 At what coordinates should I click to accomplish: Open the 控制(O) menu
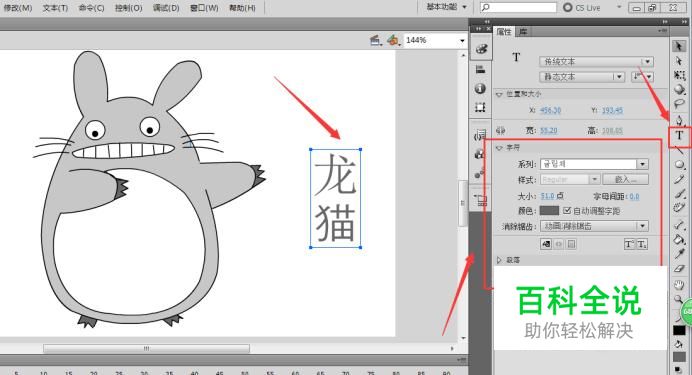click(x=128, y=8)
